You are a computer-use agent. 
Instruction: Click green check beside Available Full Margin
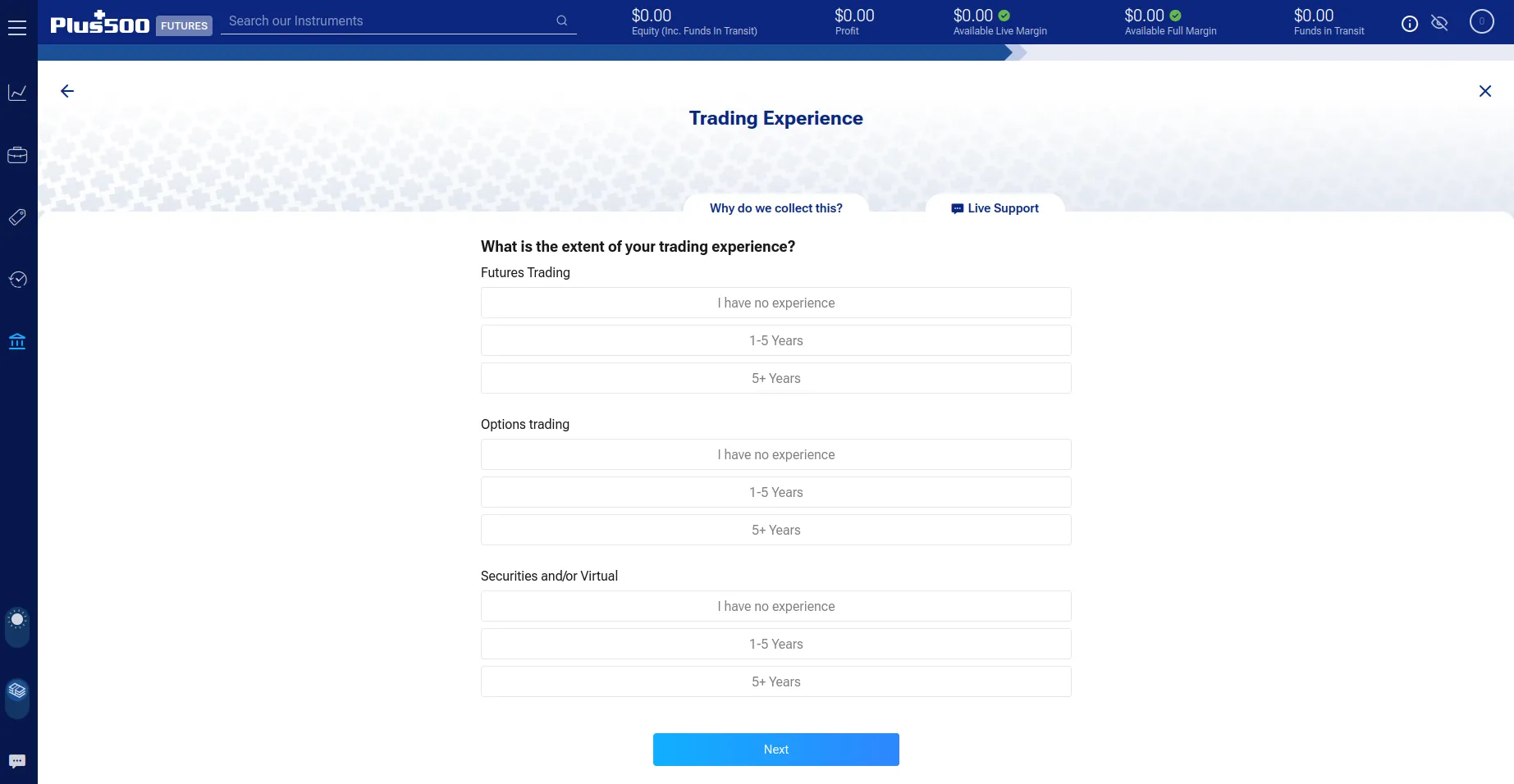[x=1175, y=16]
